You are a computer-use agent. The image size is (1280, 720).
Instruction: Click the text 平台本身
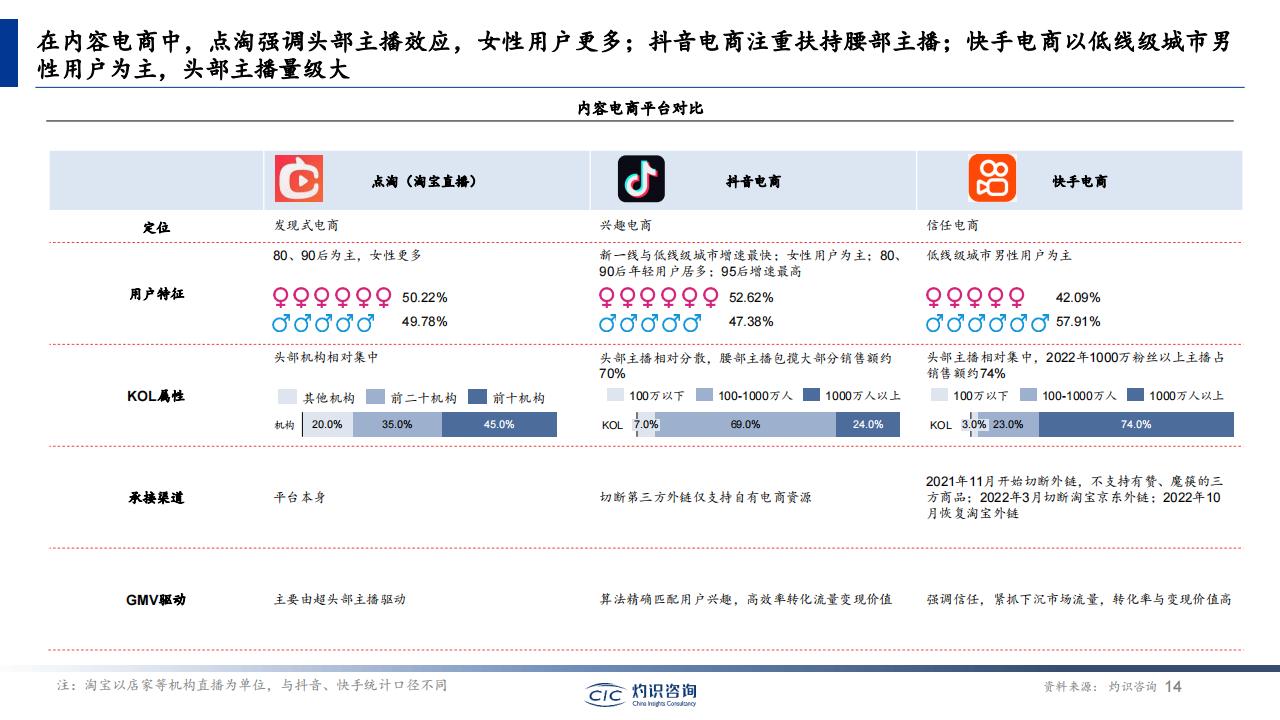coord(299,497)
